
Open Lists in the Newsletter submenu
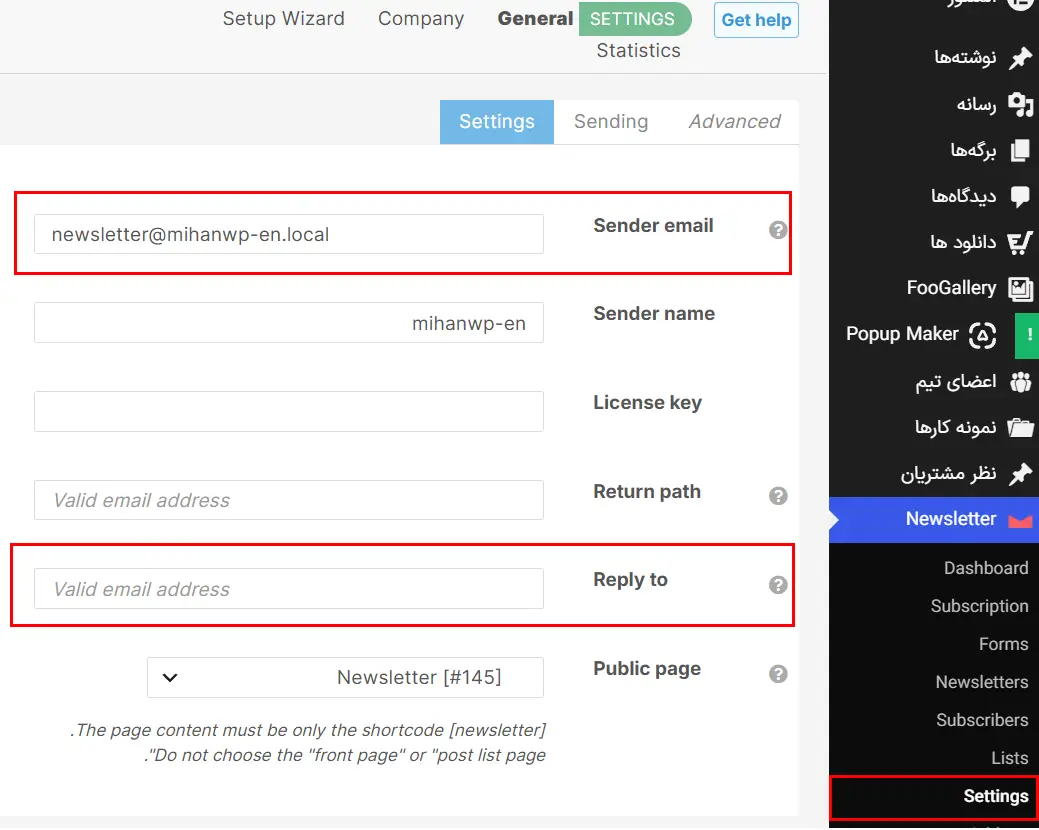tap(1010, 758)
